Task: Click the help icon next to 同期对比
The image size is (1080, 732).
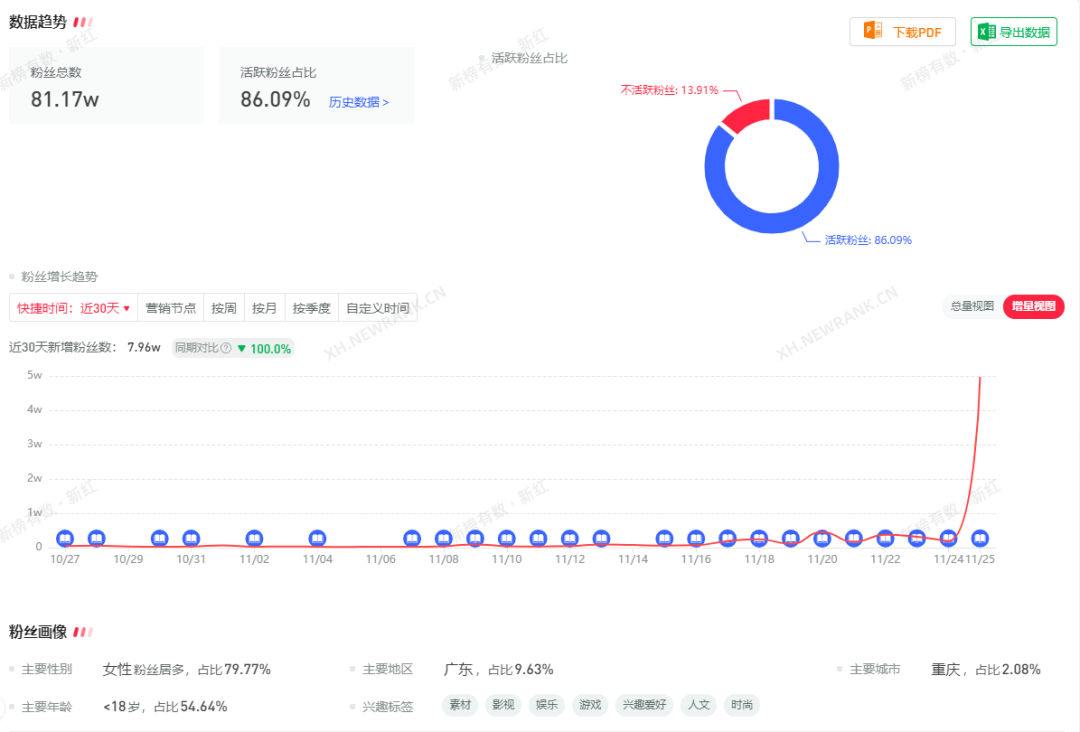Action: click(226, 349)
